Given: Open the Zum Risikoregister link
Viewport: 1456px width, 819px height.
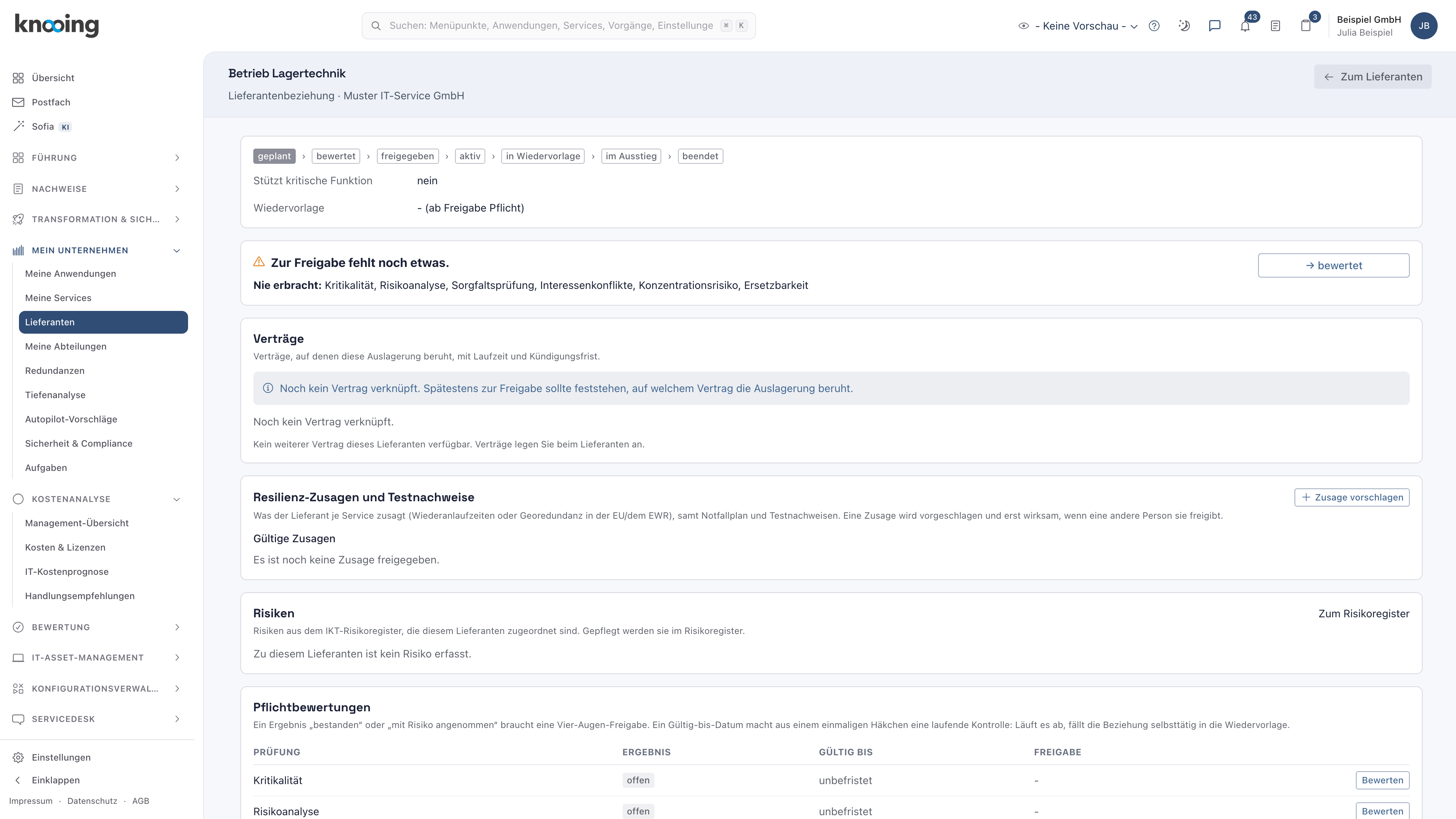Looking at the screenshot, I should point(1364,614).
